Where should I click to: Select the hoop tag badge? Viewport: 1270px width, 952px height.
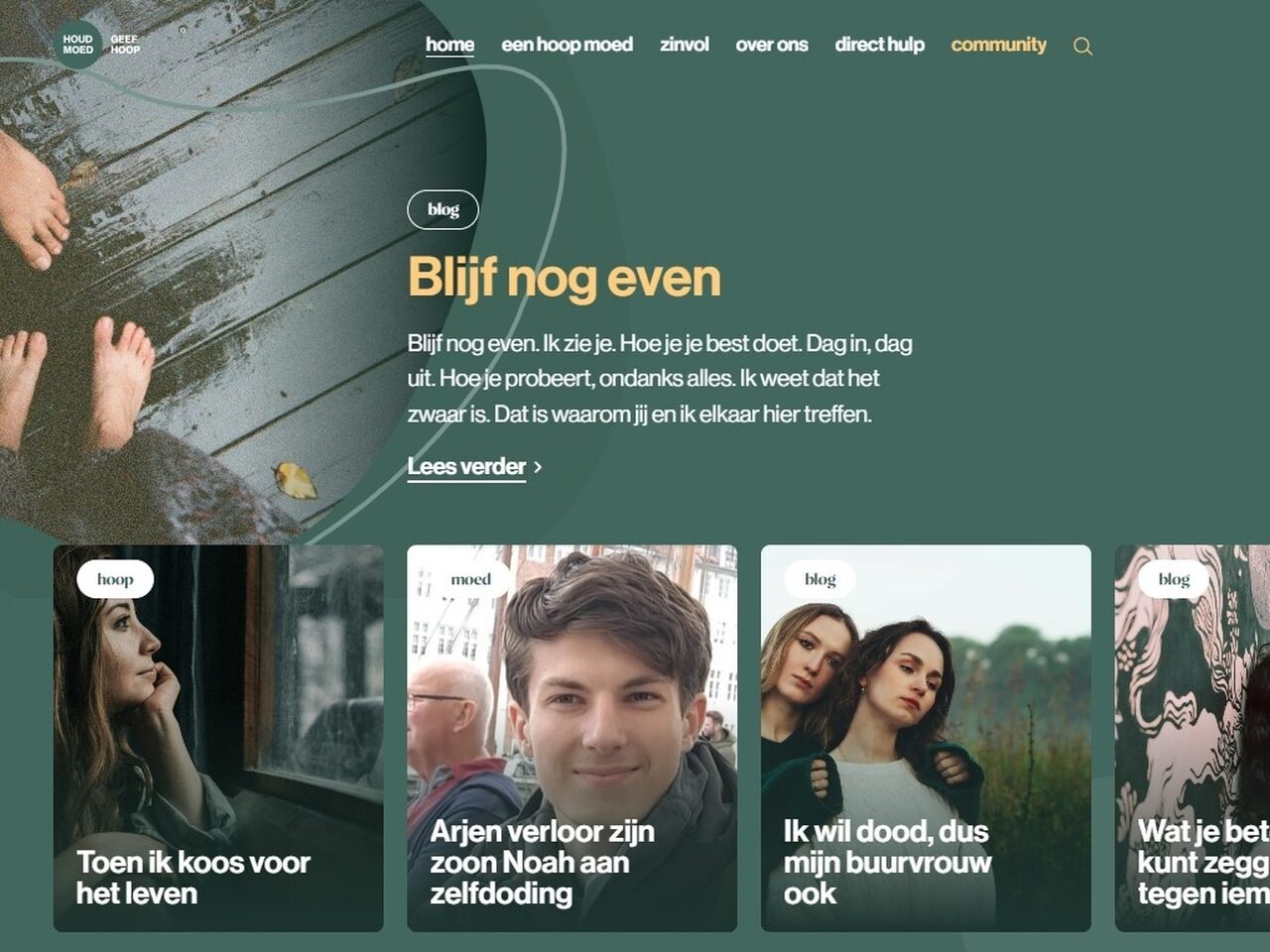click(x=115, y=579)
